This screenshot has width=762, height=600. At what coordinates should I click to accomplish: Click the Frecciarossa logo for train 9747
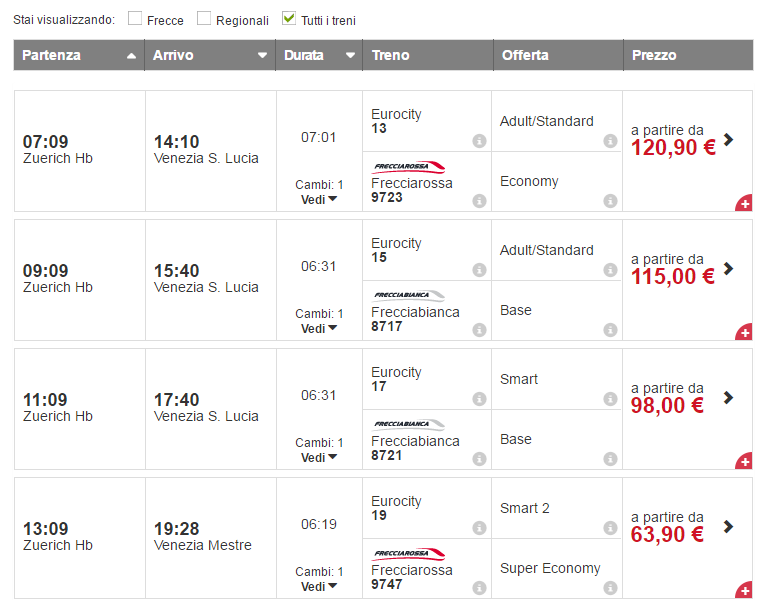click(x=408, y=553)
